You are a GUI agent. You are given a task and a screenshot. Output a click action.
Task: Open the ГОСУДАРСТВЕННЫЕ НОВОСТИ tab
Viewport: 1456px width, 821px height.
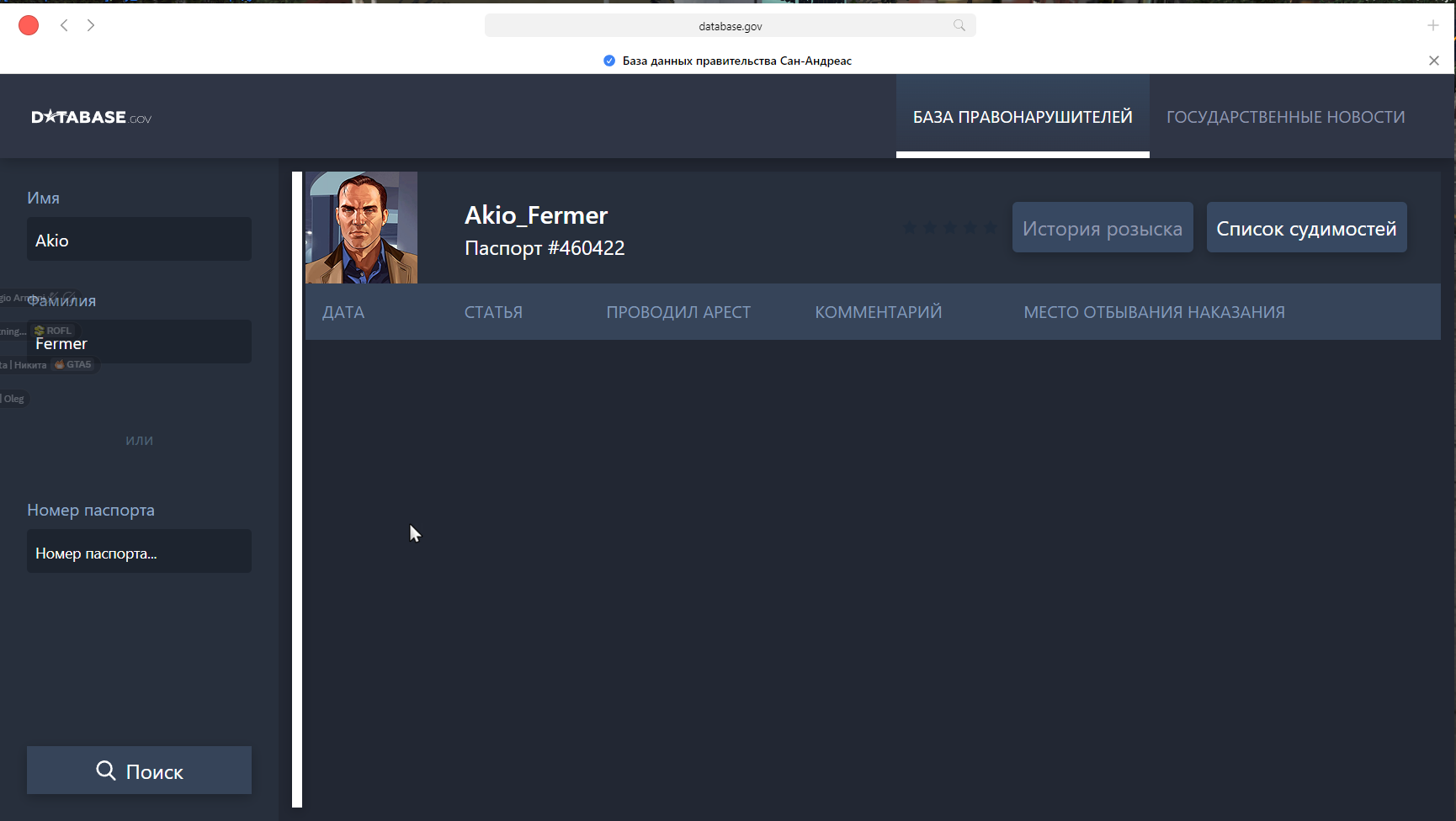[x=1285, y=117]
